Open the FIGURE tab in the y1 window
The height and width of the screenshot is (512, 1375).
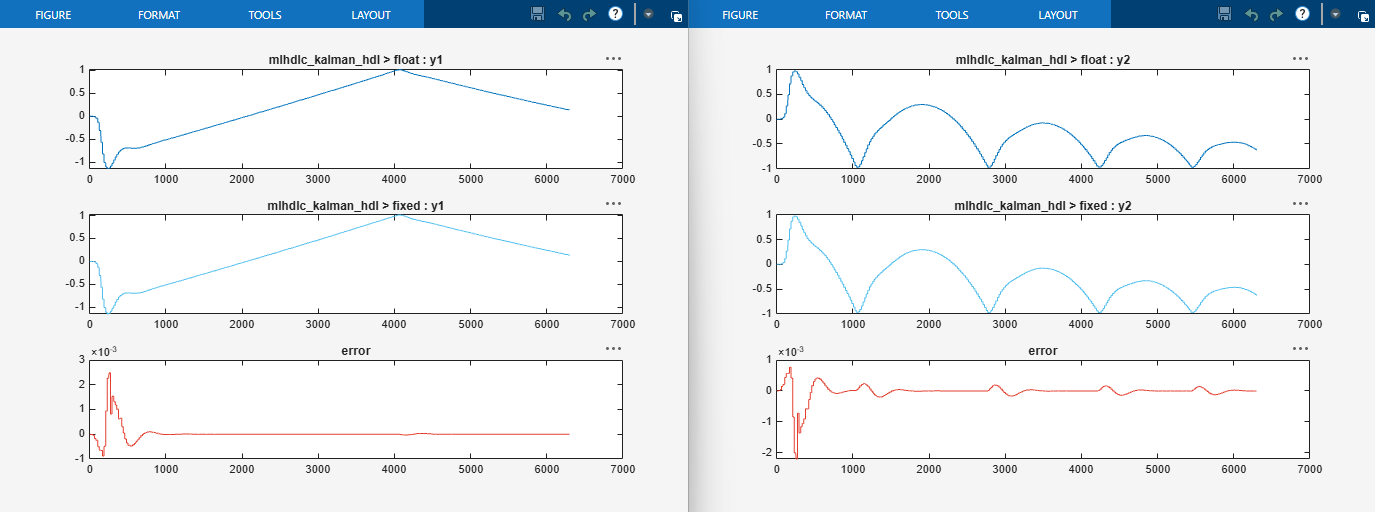click(x=53, y=15)
